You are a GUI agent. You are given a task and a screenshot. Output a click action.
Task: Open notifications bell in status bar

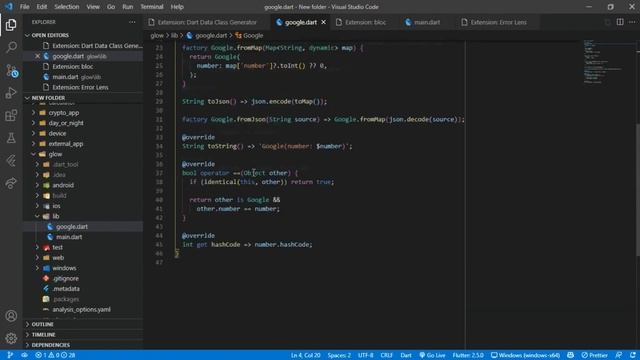tap(632, 355)
